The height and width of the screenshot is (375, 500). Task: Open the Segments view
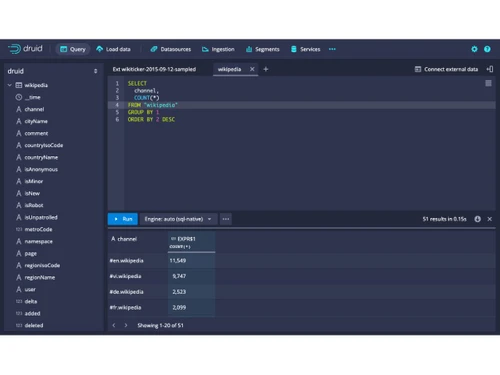coord(263,49)
